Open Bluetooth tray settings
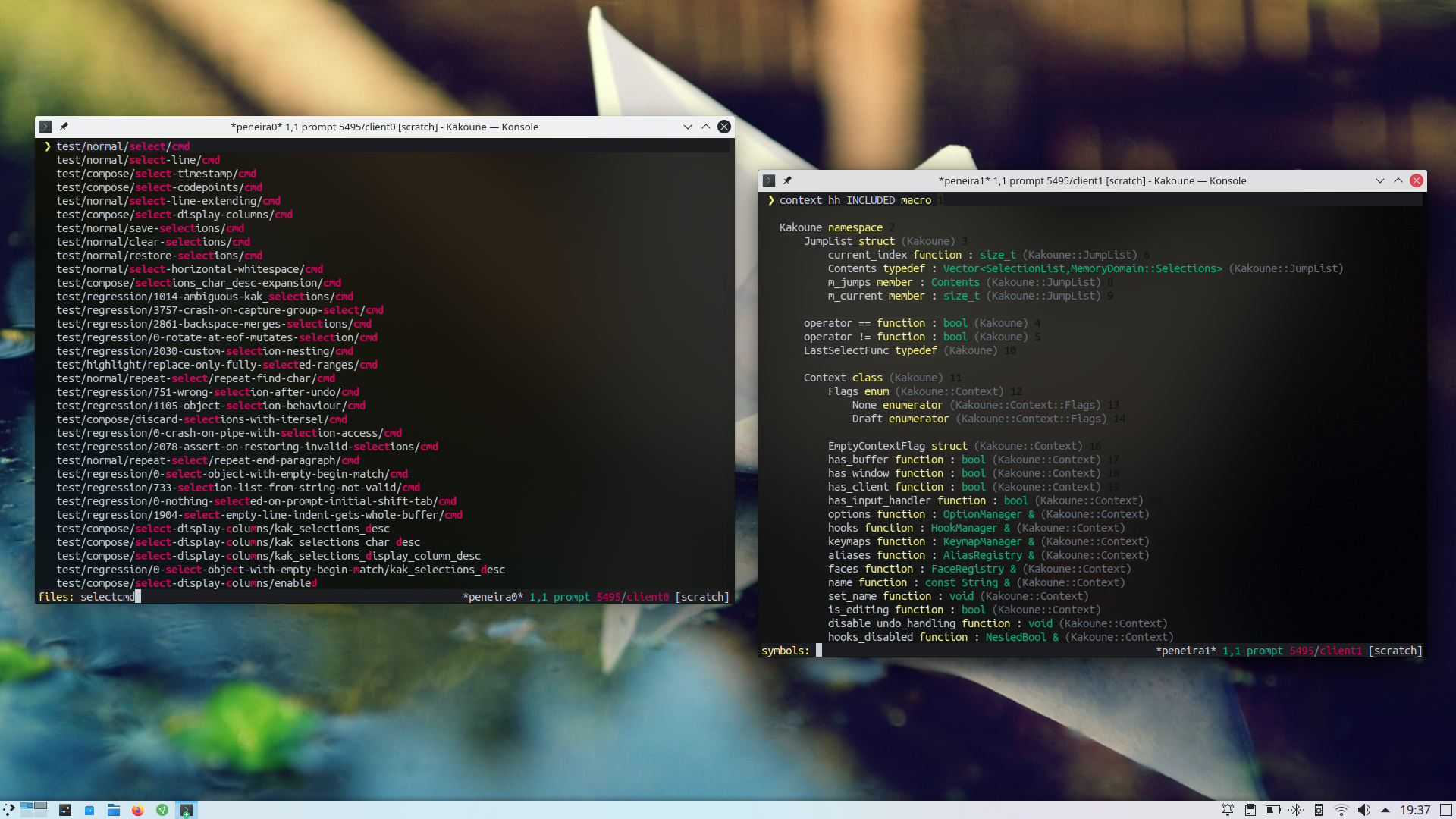 coord(1296,810)
